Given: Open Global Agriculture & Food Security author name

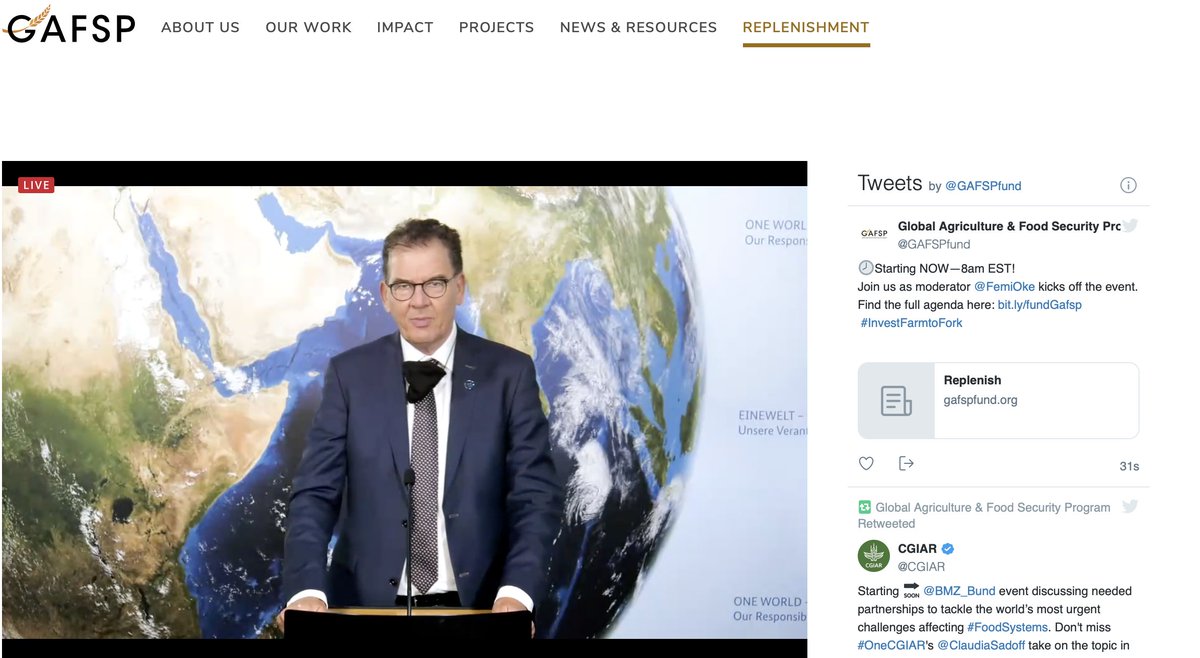Looking at the screenshot, I should pos(1009,226).
